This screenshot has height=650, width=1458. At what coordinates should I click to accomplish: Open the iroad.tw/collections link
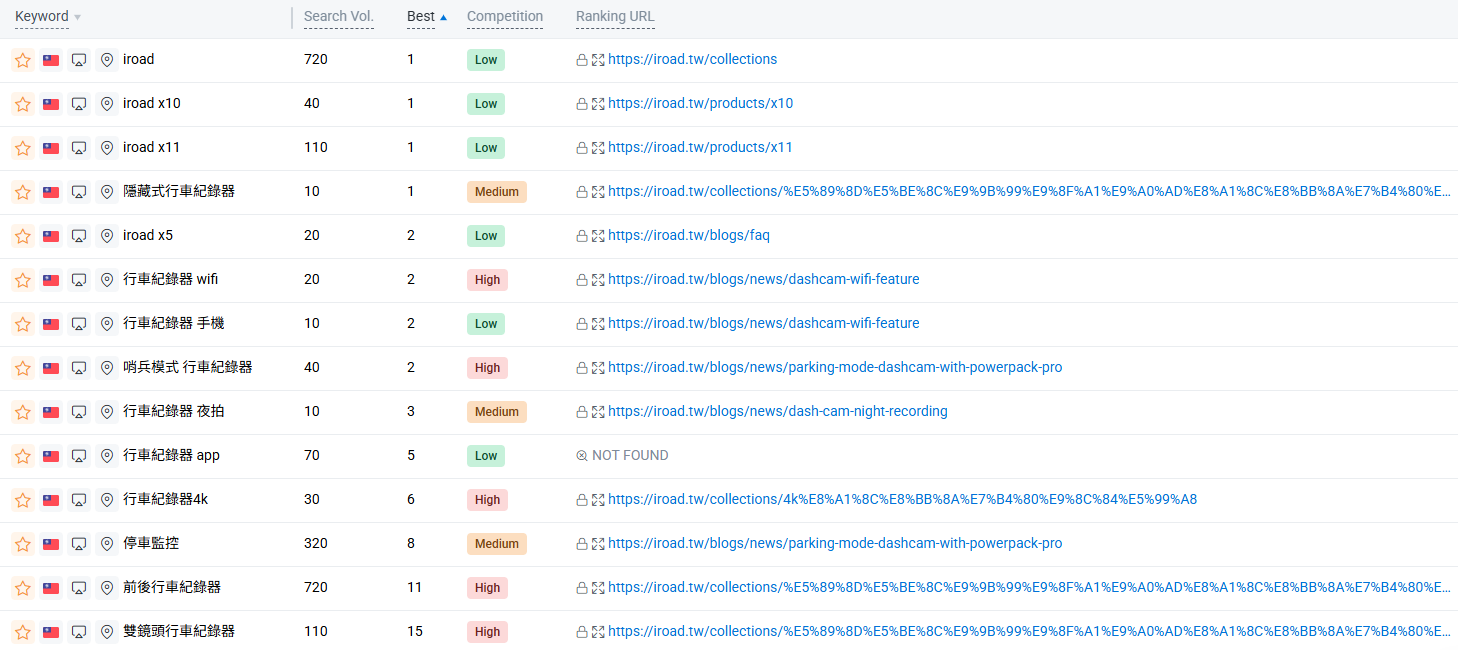[692, 60]
